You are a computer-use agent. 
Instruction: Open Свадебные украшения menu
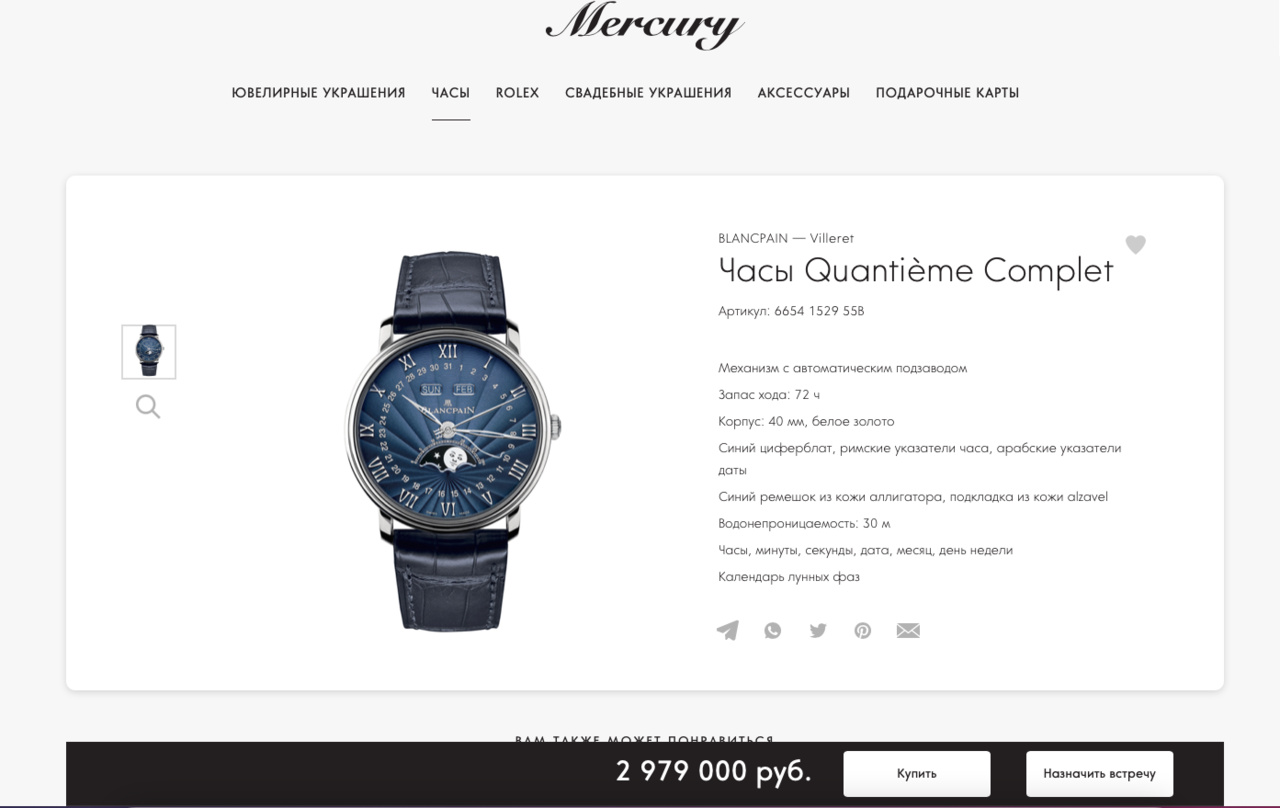coord(648,93)
